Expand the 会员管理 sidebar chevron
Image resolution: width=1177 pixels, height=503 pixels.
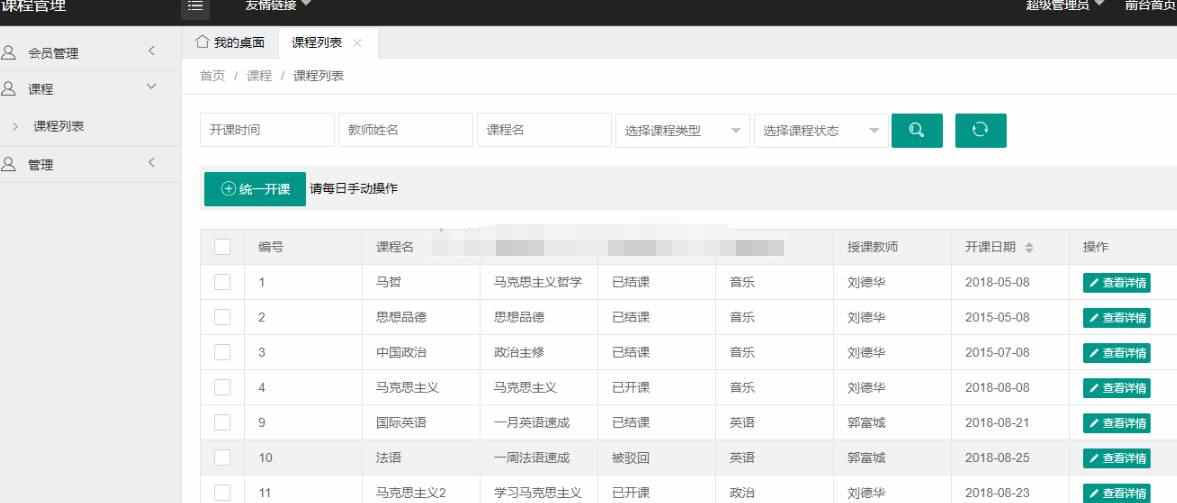tap(152, 51)
